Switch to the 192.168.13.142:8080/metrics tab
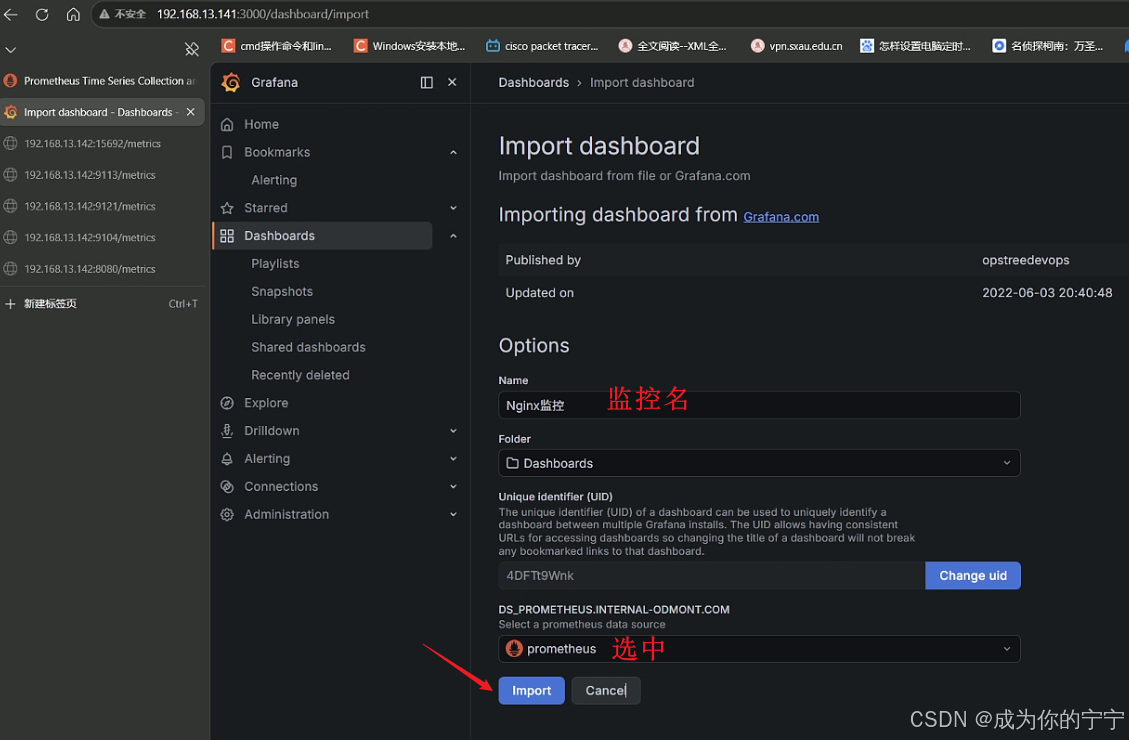This screenshot has width=1129, height=740. tap(102, 269)
